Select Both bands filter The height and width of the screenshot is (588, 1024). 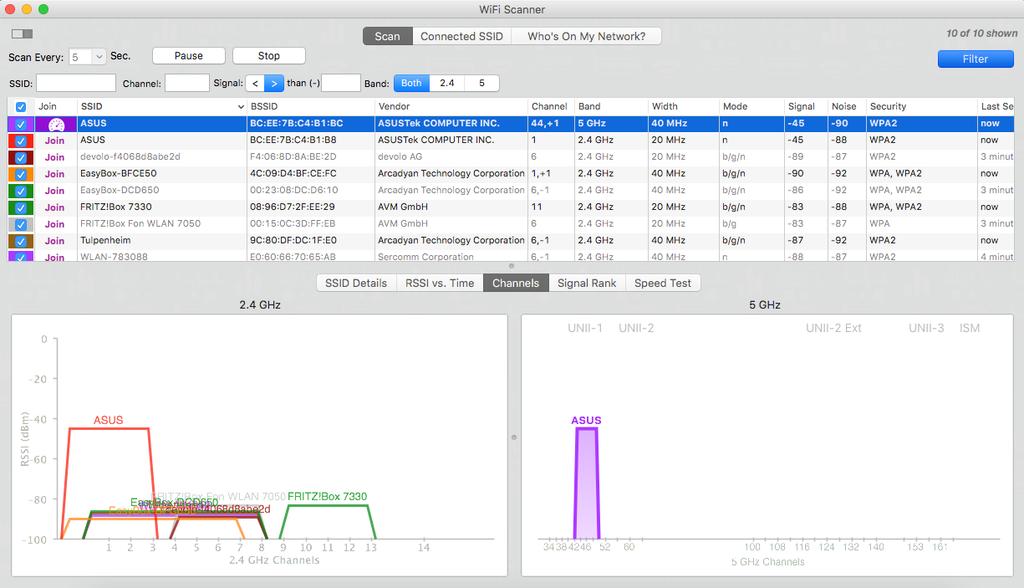[411, 83]
